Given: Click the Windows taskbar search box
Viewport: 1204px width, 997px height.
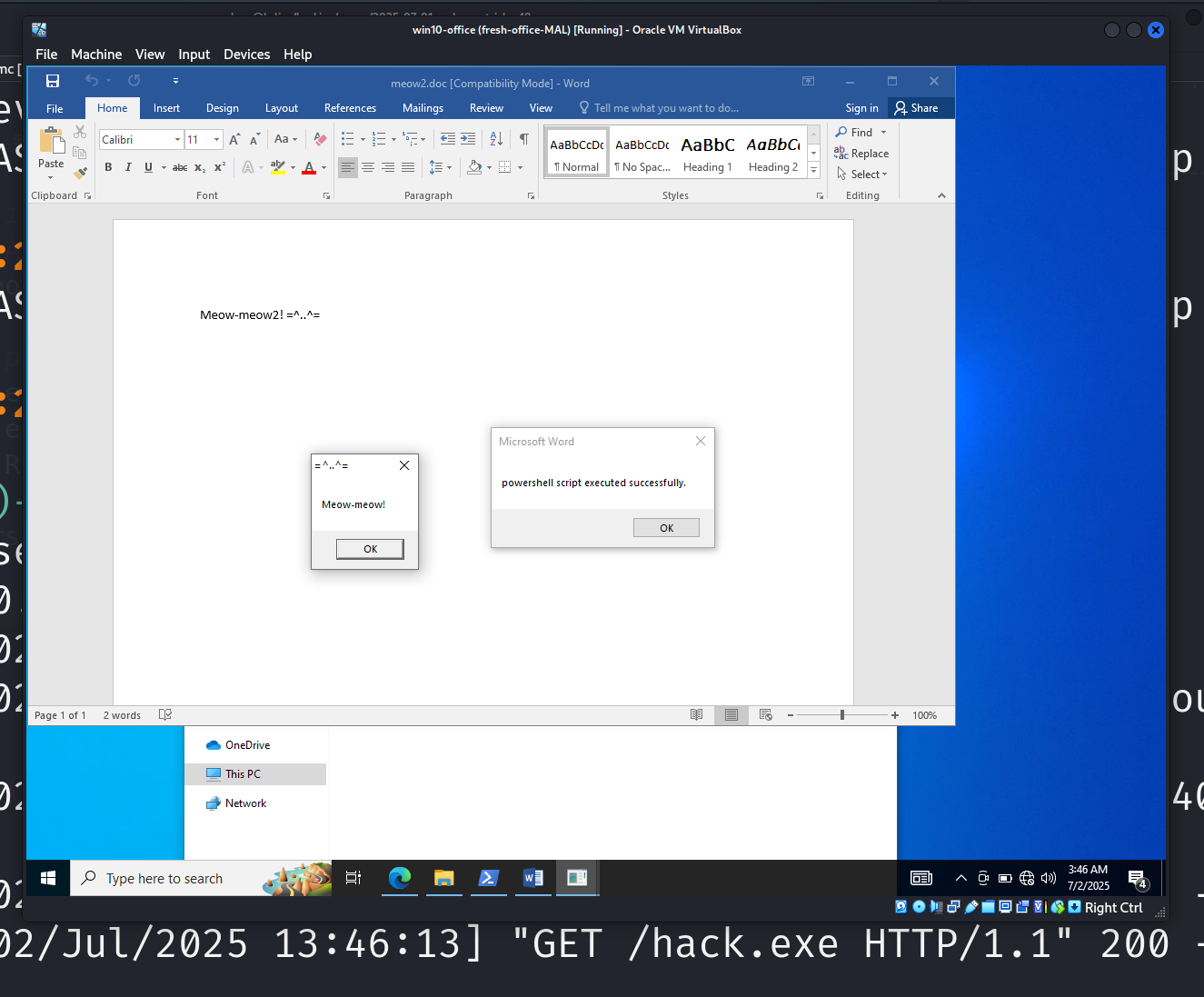Looking at the screenshot, I should click(201, 878).
